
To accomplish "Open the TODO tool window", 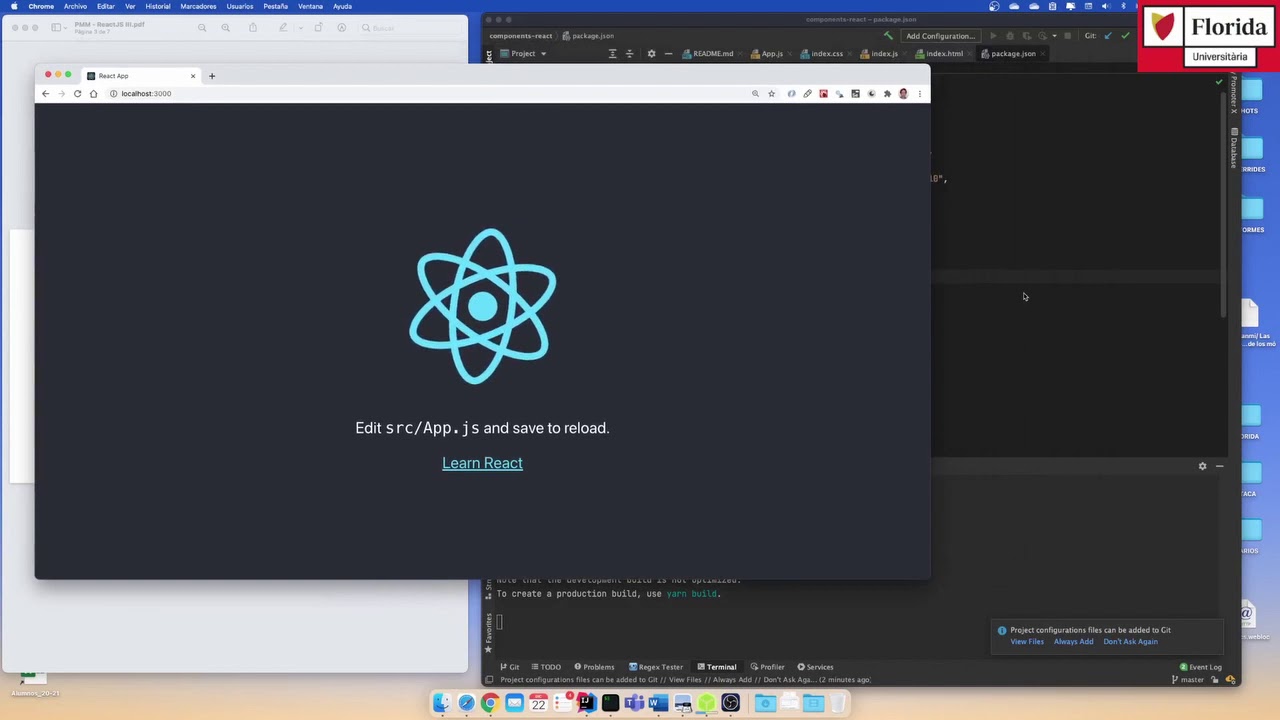I will (x=546, y=667).
